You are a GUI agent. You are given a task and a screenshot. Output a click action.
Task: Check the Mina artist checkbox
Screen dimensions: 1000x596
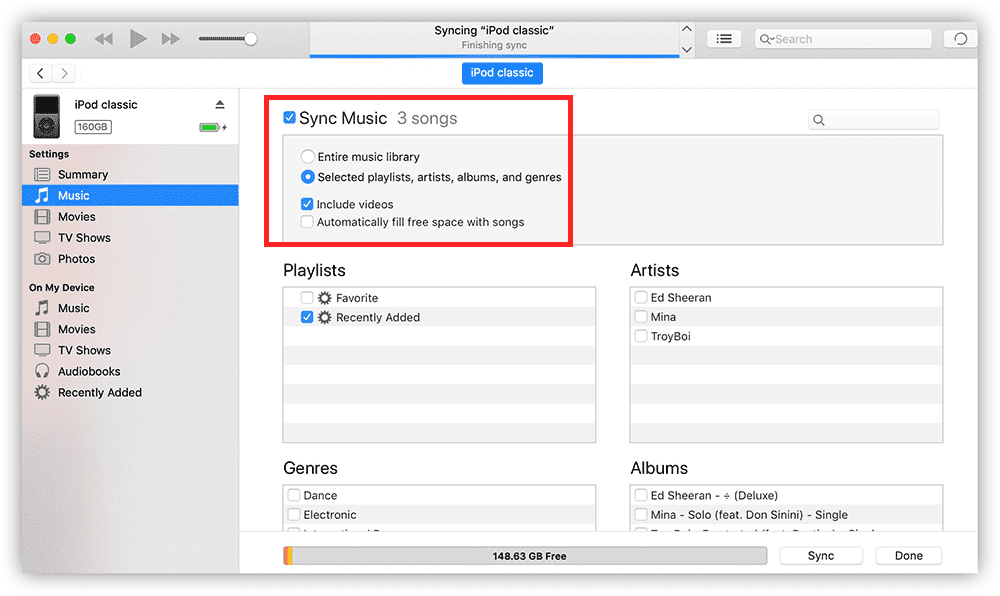[641, 316]
